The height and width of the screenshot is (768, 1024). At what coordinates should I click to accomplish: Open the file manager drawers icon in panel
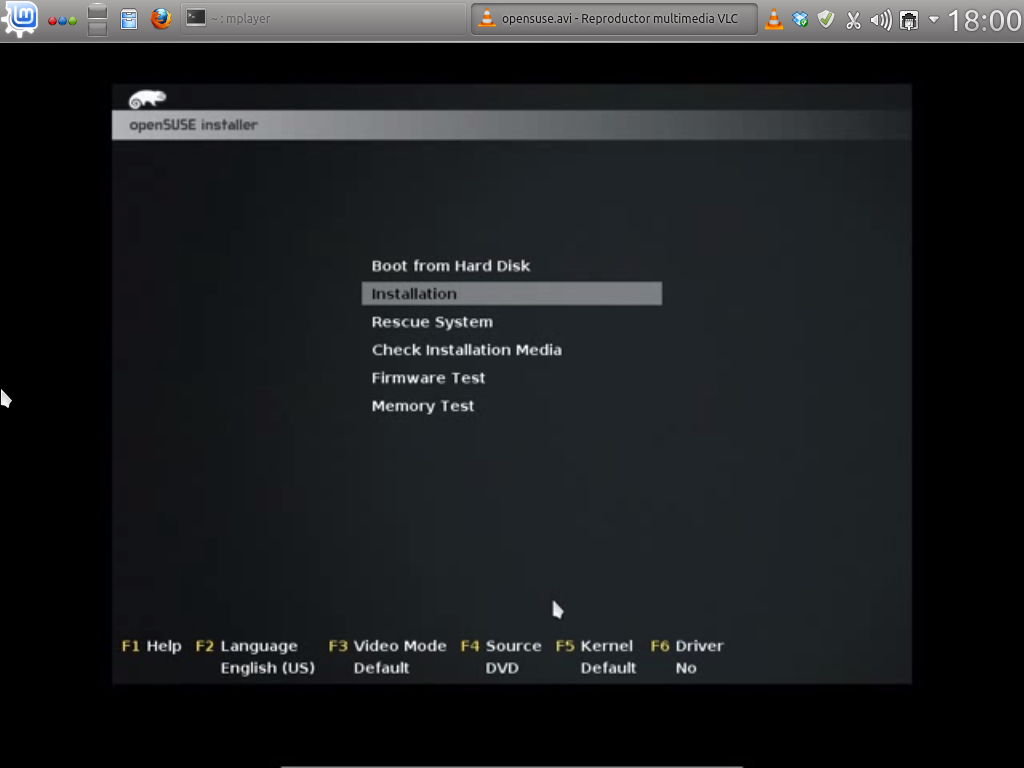click(x=97, y=20)
